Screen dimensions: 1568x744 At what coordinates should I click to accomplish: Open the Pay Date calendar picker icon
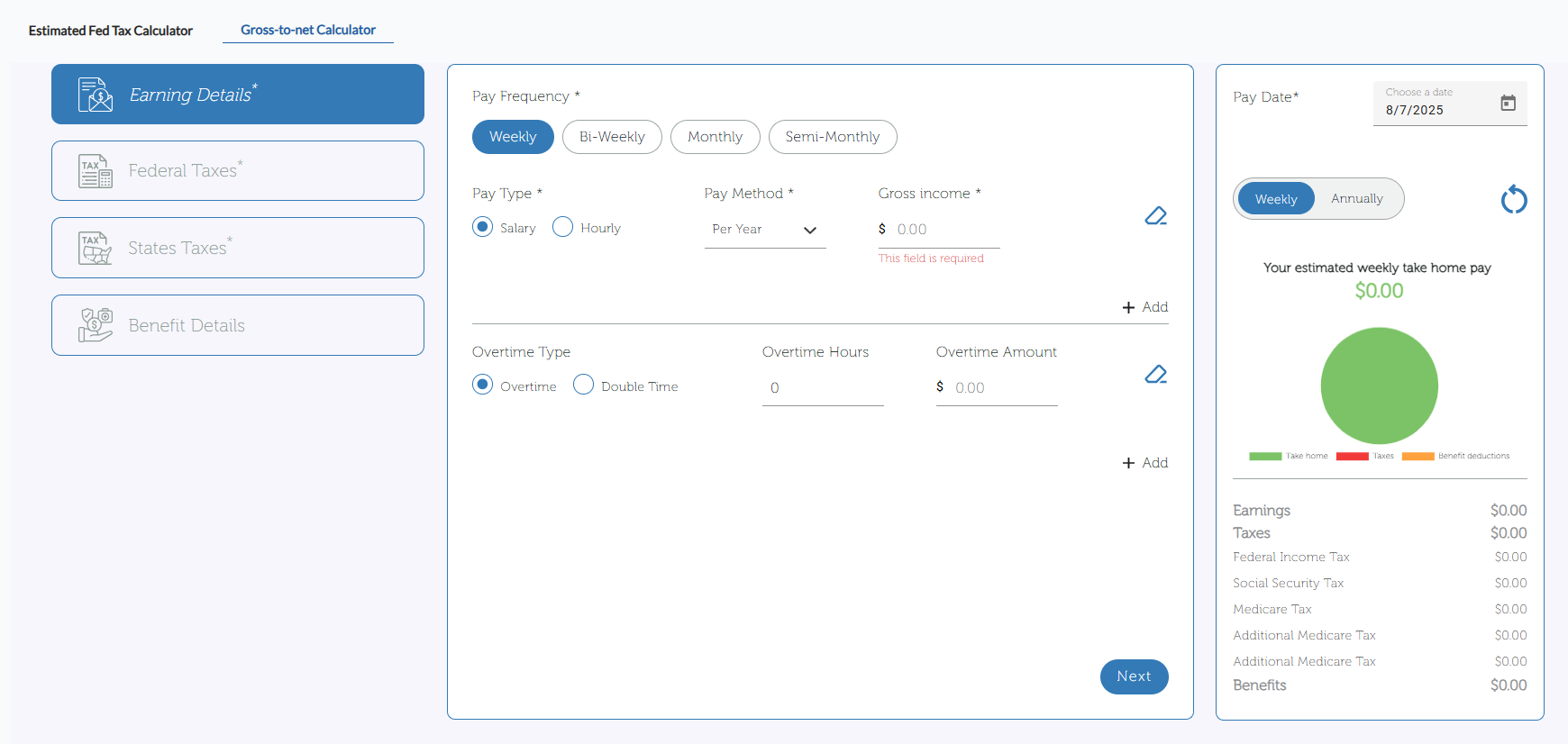click(x=1508, y=103)
